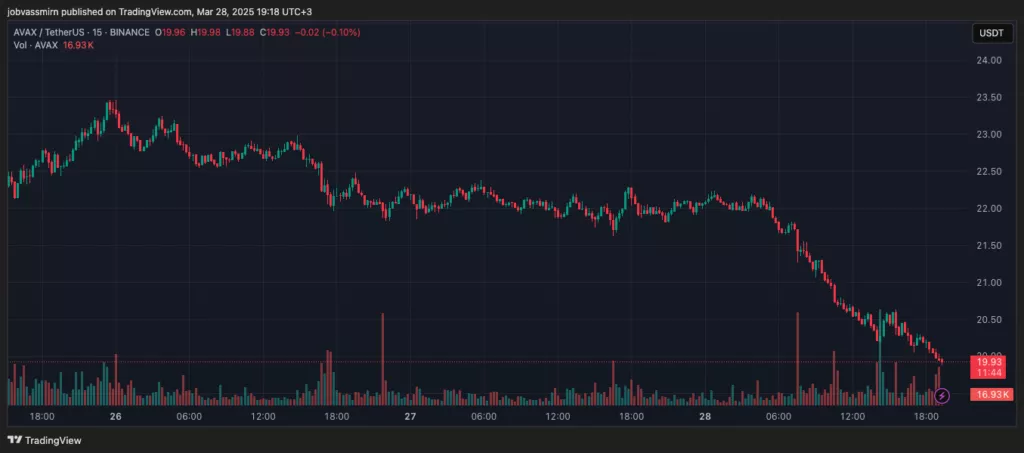
Task: Click the Vol · AVAX indicator label
Action: 35,44
